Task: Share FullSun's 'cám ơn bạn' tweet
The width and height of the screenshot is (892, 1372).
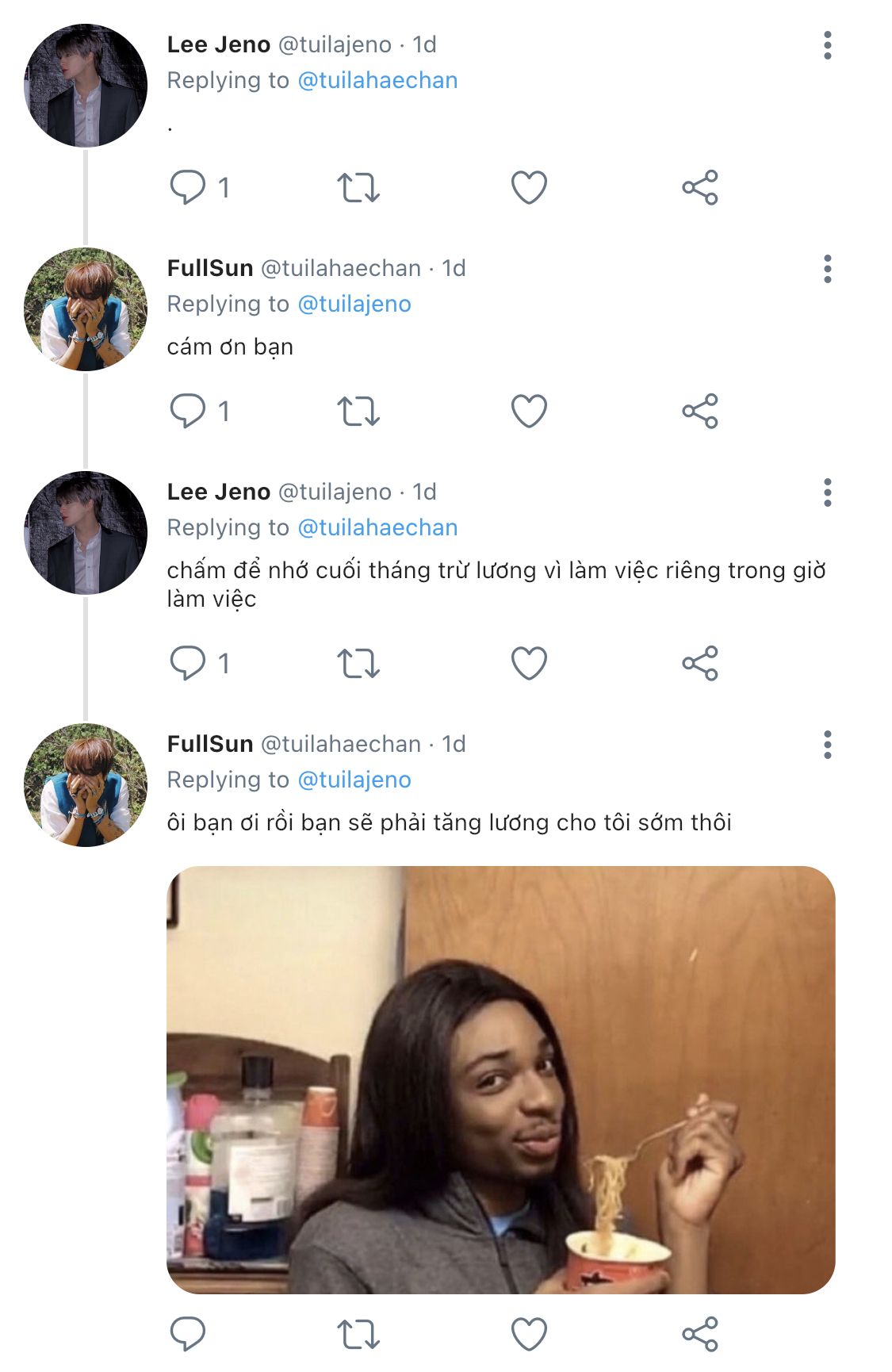Action: coord(699,412)
